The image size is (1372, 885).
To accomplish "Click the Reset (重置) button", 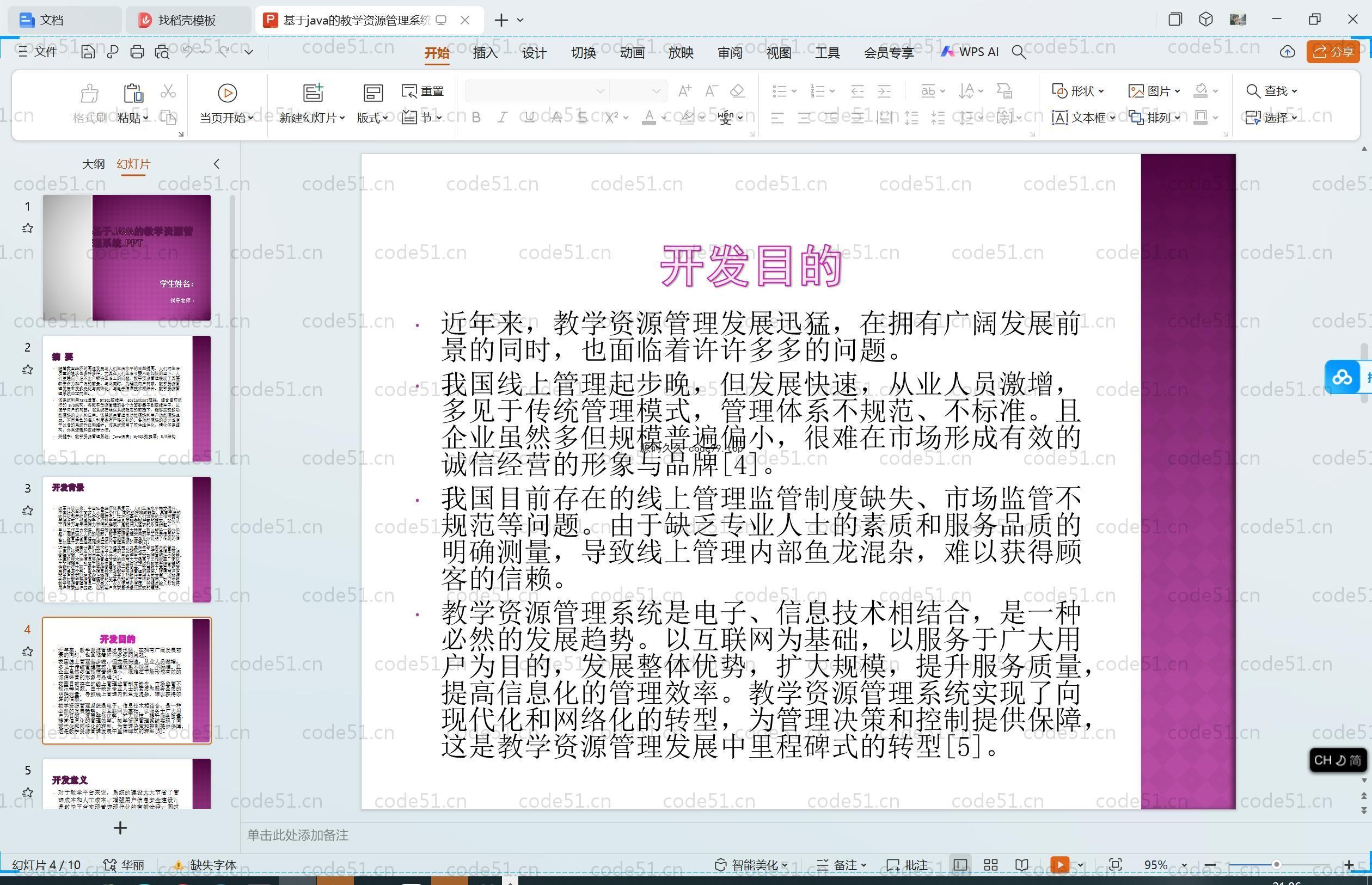I will click(423, 91).
